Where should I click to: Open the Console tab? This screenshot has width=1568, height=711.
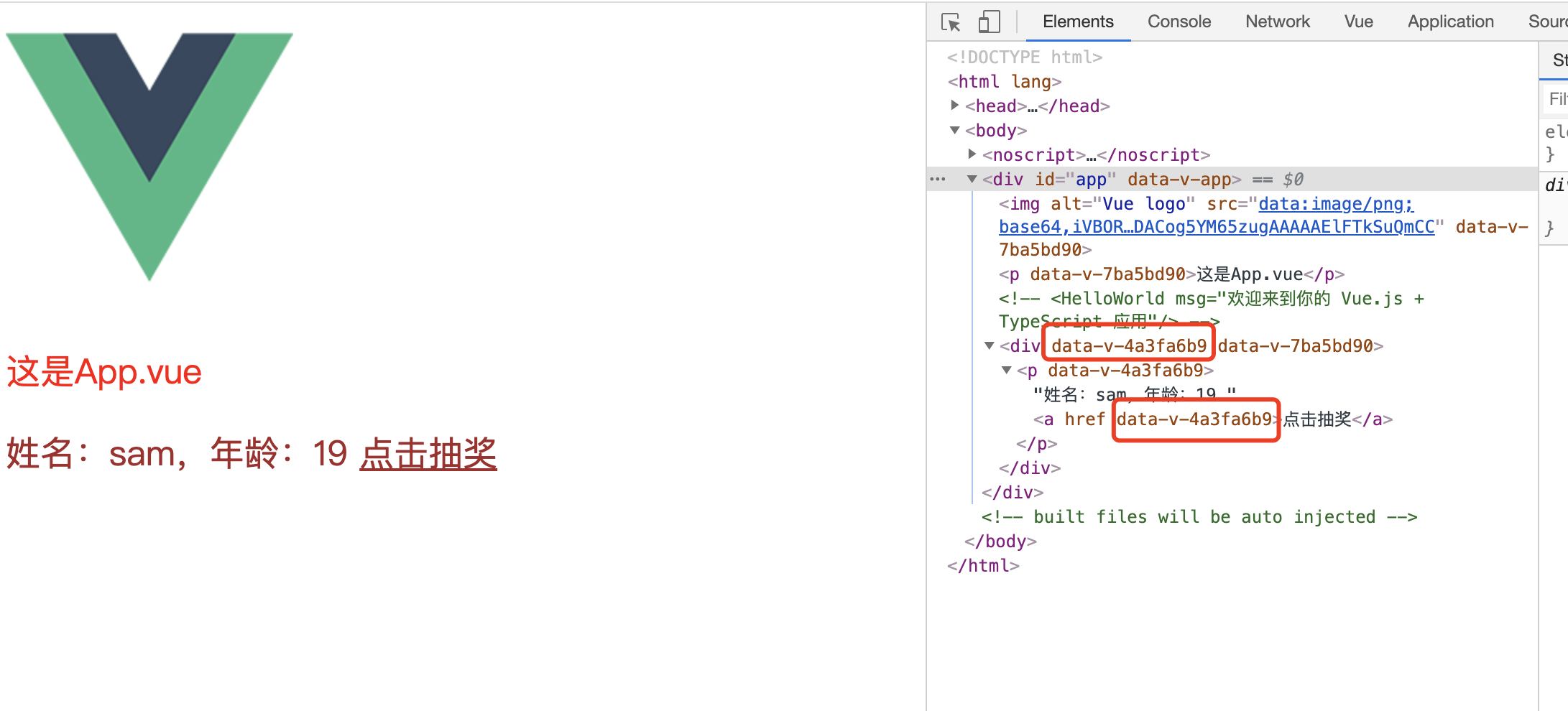(x=1179, y=22)
